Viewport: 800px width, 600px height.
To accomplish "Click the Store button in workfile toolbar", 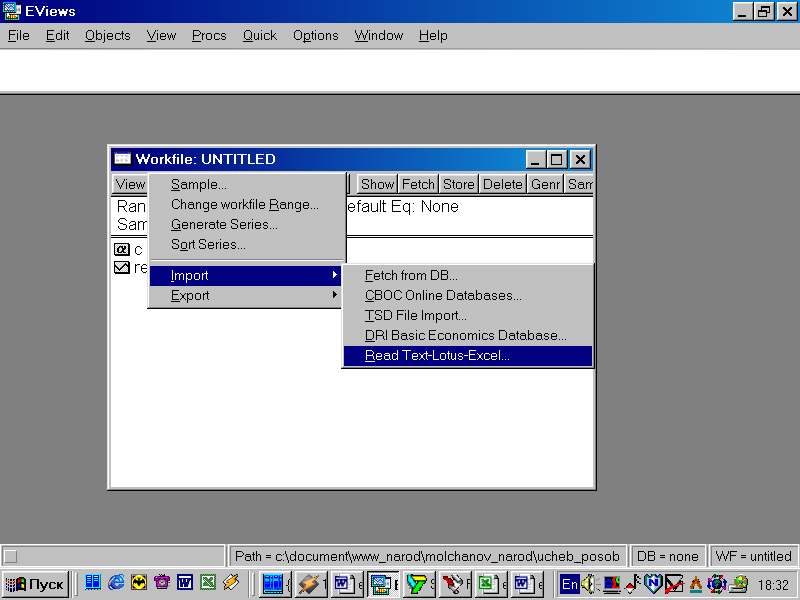I will [x=458, y=184].
